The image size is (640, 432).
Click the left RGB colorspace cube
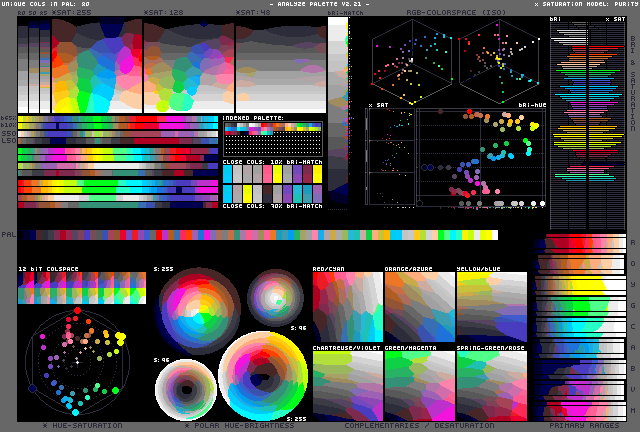tap(411, 59)
